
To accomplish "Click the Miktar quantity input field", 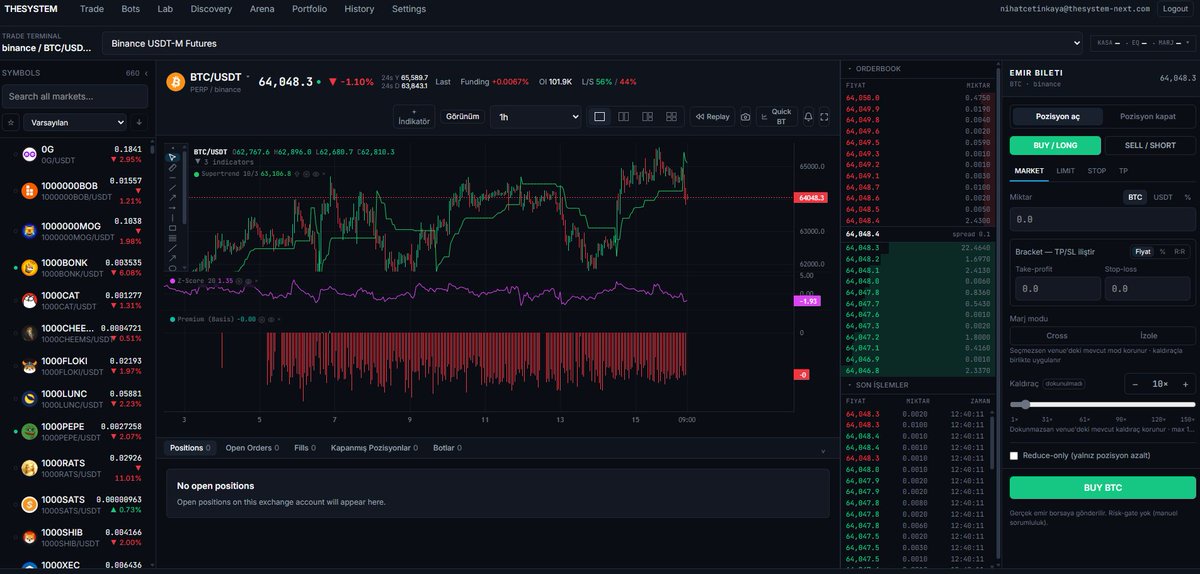I will [1103, 218].
